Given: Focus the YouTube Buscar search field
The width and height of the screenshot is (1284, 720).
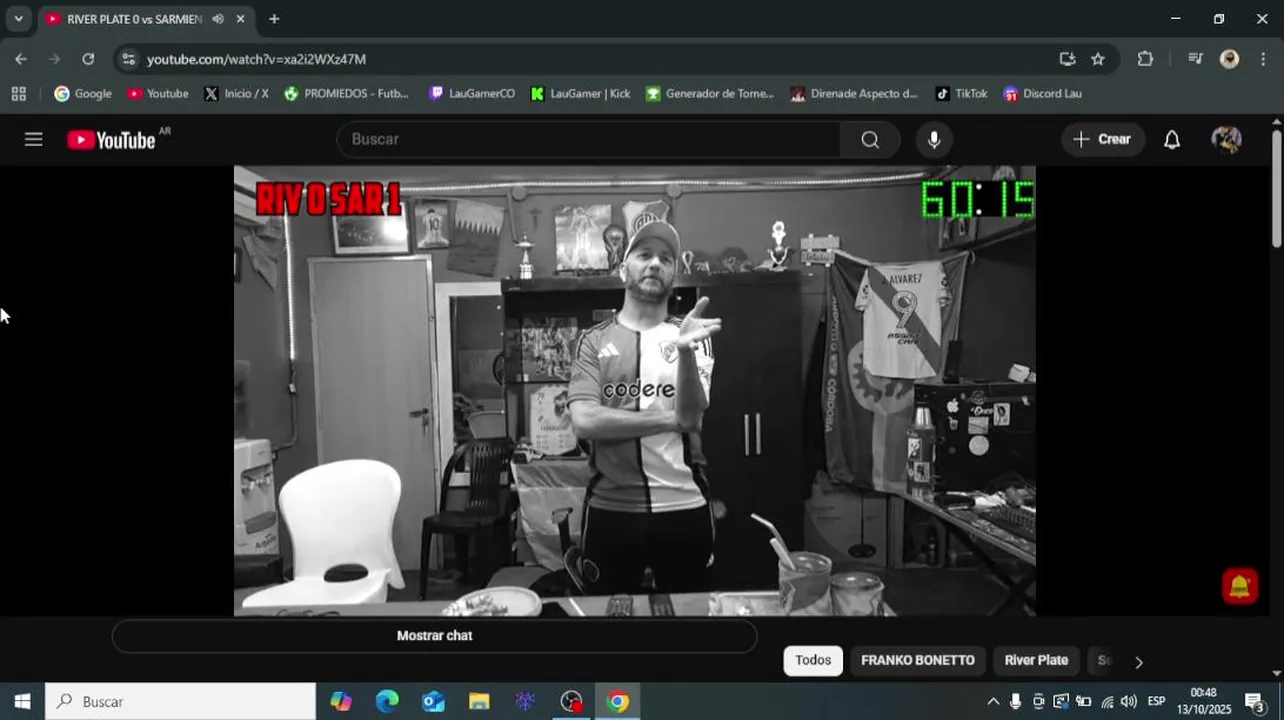Looking at the screenshot, I should 590,139.
